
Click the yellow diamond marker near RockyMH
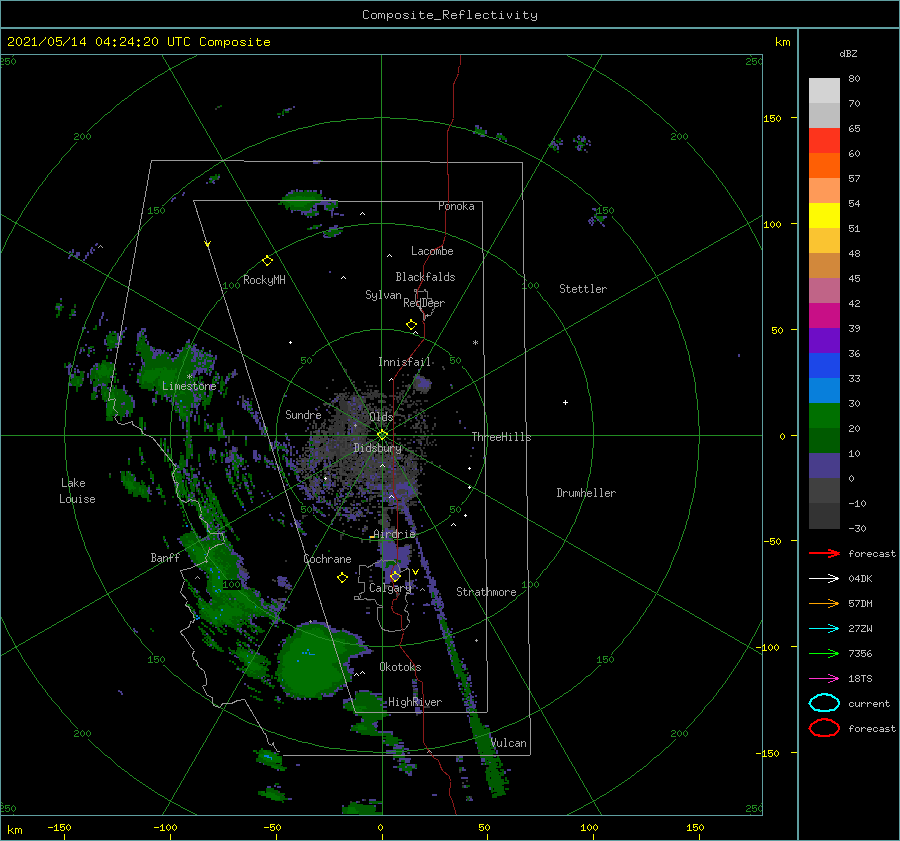point(267,261)
